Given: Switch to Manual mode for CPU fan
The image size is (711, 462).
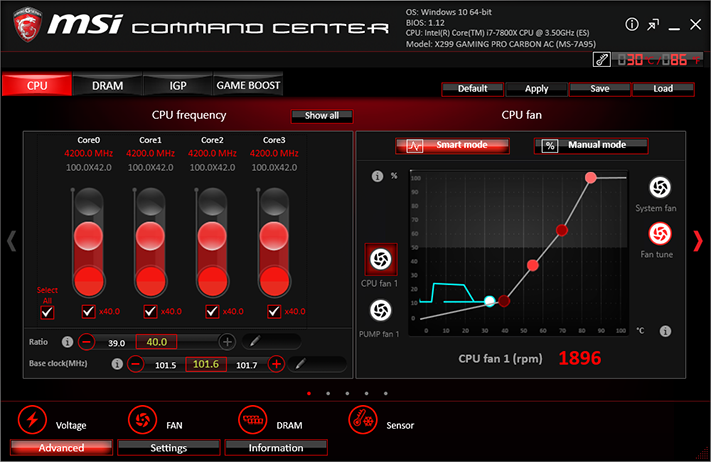Looking at the screenshot, I should pyautogui.click(x=591, y=146).
